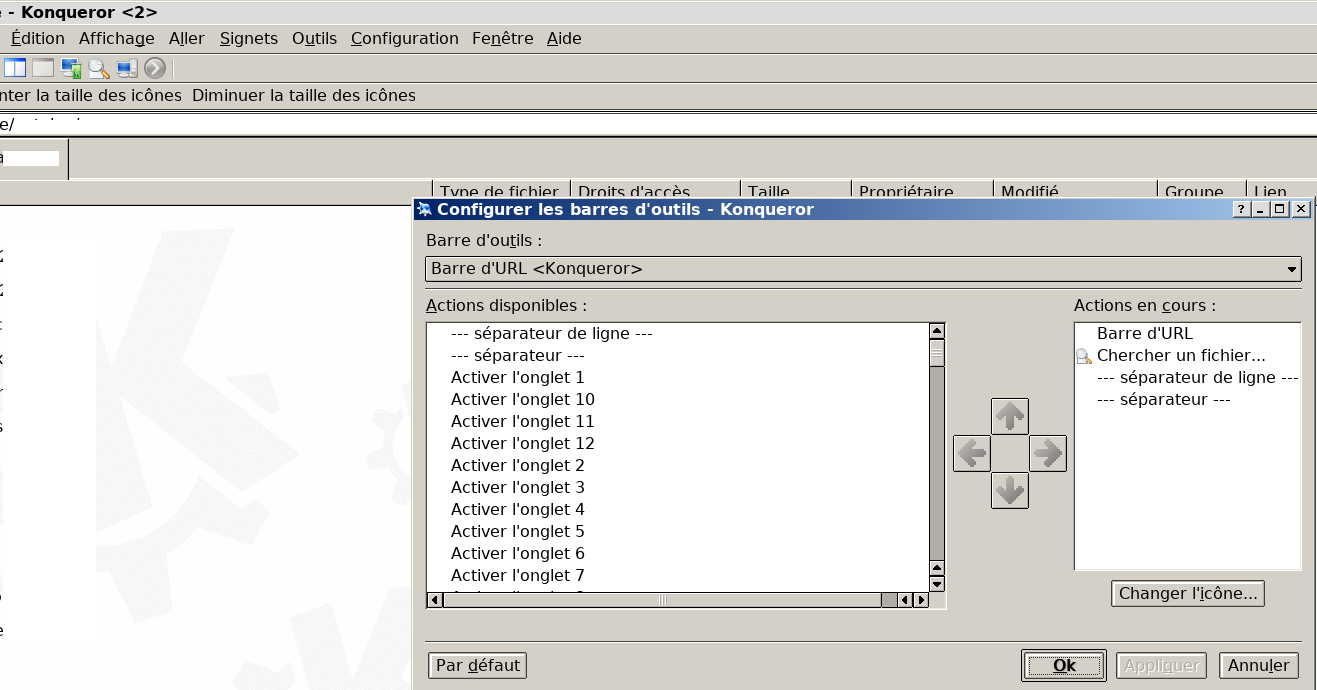Remove action using the left arrow button
This screenshot has height=690, width=1317.
[972, 453]
